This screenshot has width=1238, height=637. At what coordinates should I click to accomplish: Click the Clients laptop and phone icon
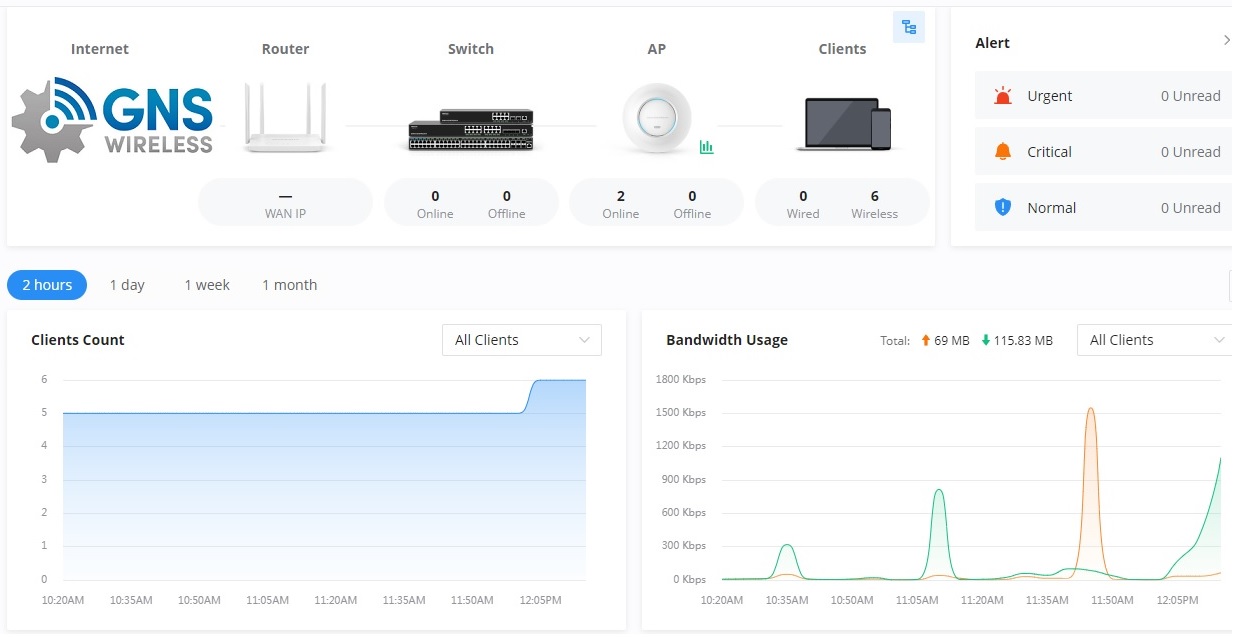pyautogui.click(x=843, y=124)
